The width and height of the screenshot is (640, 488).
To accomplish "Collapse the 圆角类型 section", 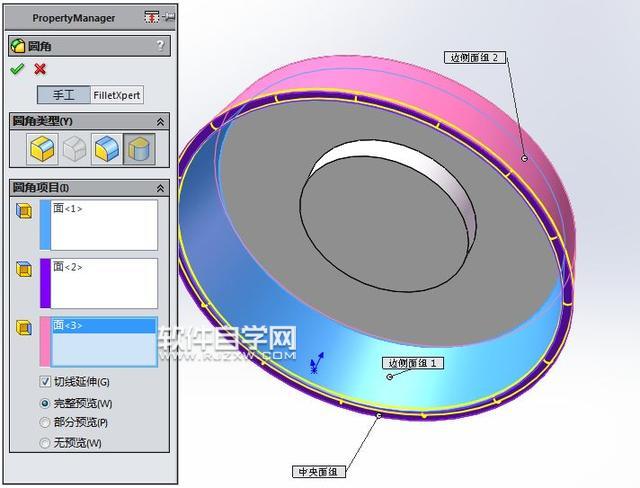I will click(x=160, y=122).
